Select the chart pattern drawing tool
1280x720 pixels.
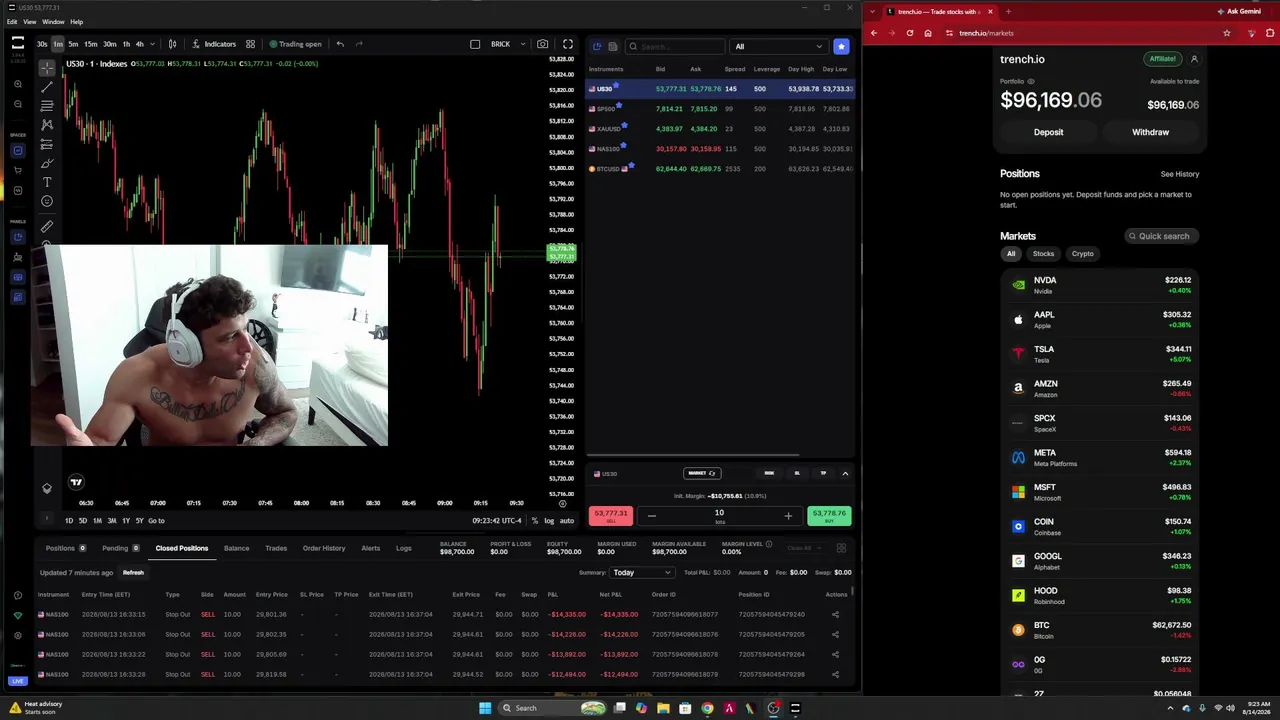pos(47,125)
